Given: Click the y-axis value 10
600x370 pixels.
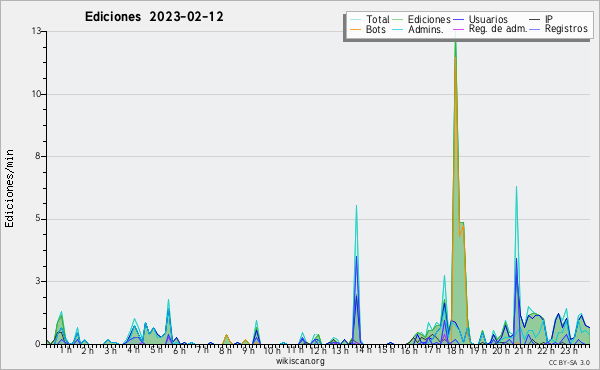Looking at the screenshot, I should 37,94.
